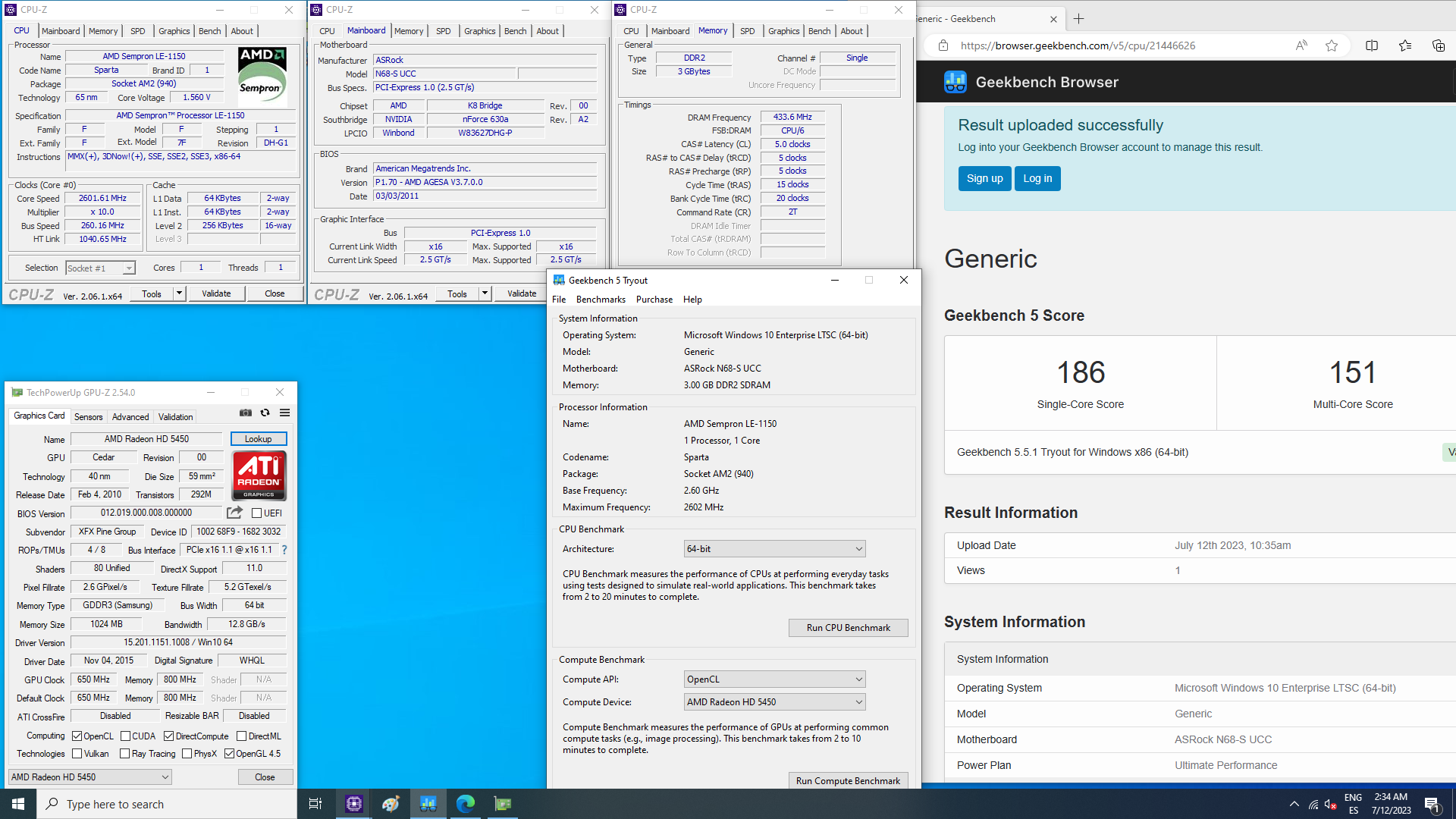Open the SPD tab in Memory CPU-Z window
Image resolution: width=1456 pixels, height=819 pixels.
pos(747,31)
